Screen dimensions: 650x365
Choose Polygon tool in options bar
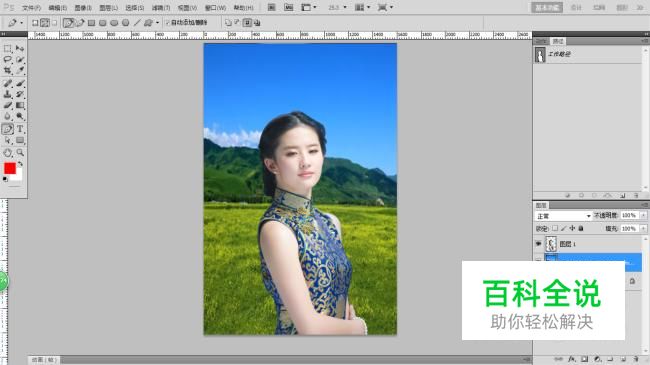126,23
